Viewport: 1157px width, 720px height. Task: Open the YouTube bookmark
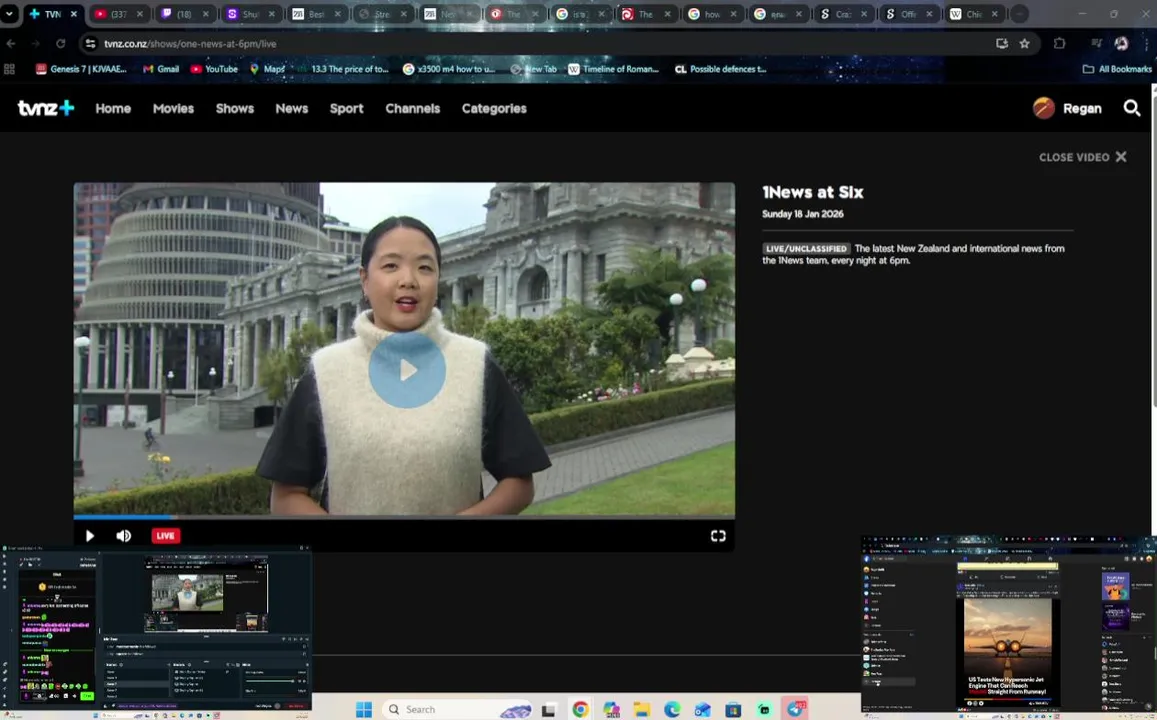(214, 69)
